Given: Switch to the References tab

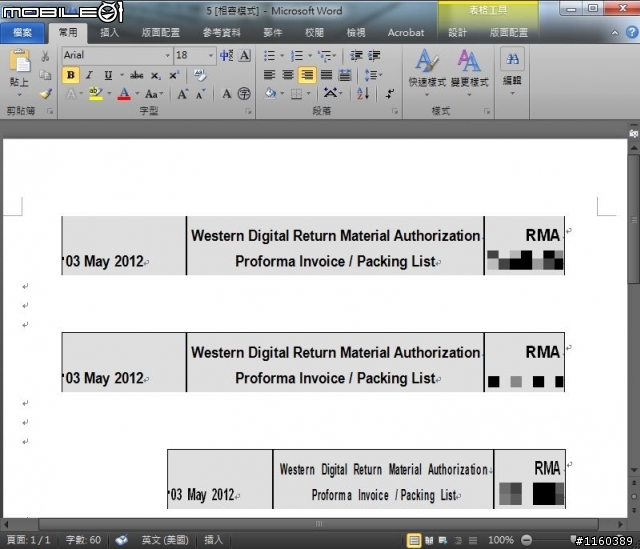Looking at the screenshot, I should pyautogui.click(x=222, y=33).
